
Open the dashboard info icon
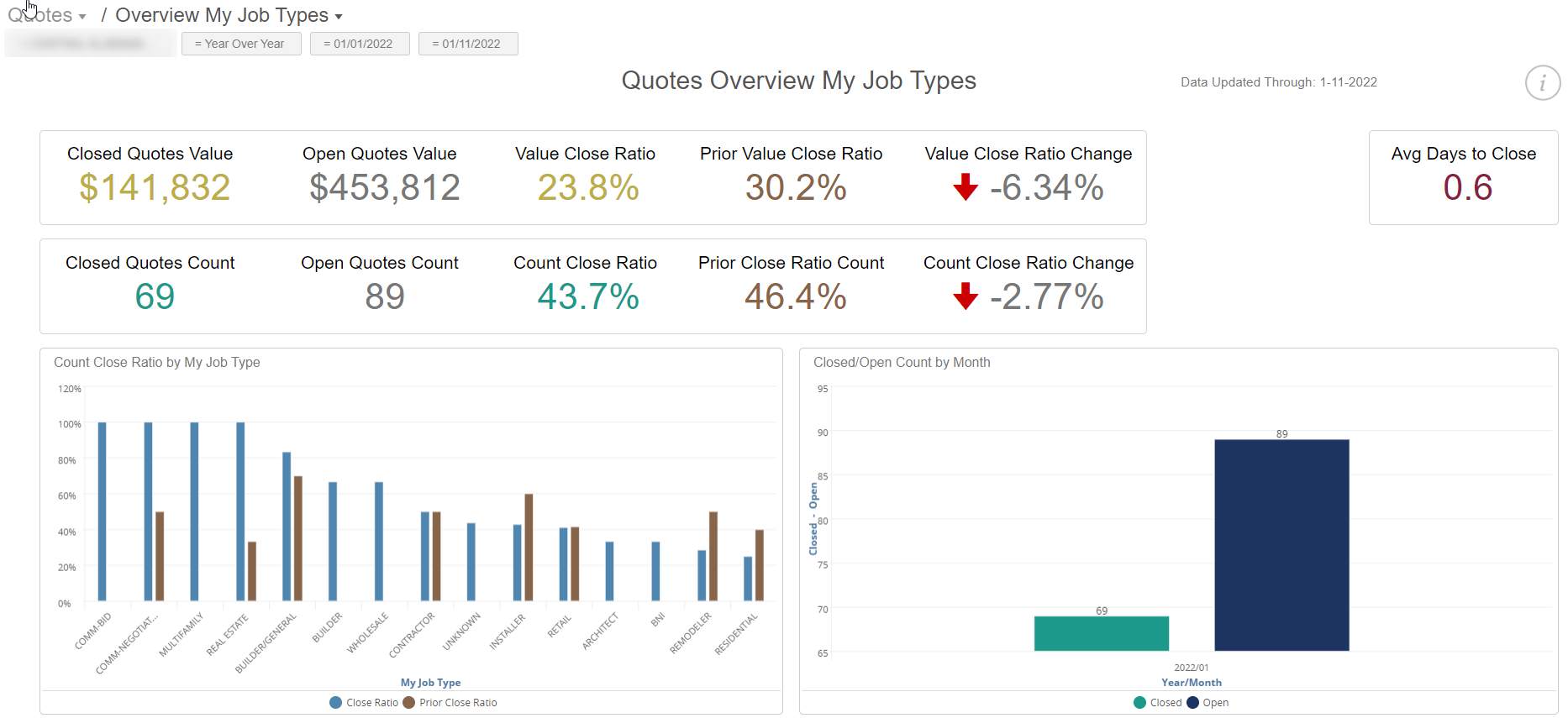click(x=1543, y=83)
